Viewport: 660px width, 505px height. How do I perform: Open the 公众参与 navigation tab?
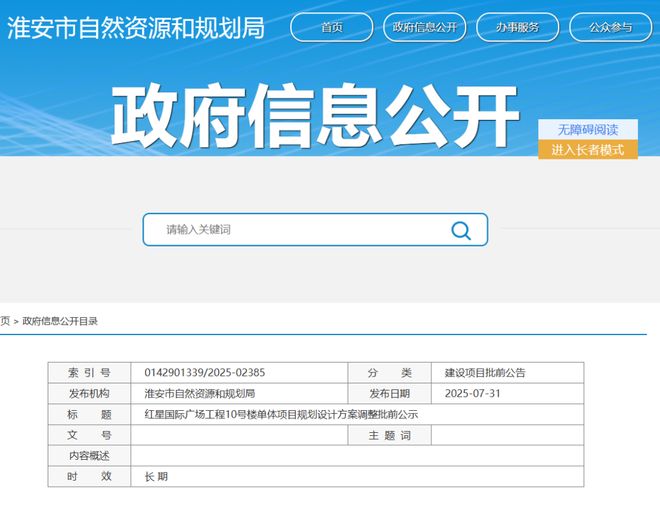(x=610, y=27)
